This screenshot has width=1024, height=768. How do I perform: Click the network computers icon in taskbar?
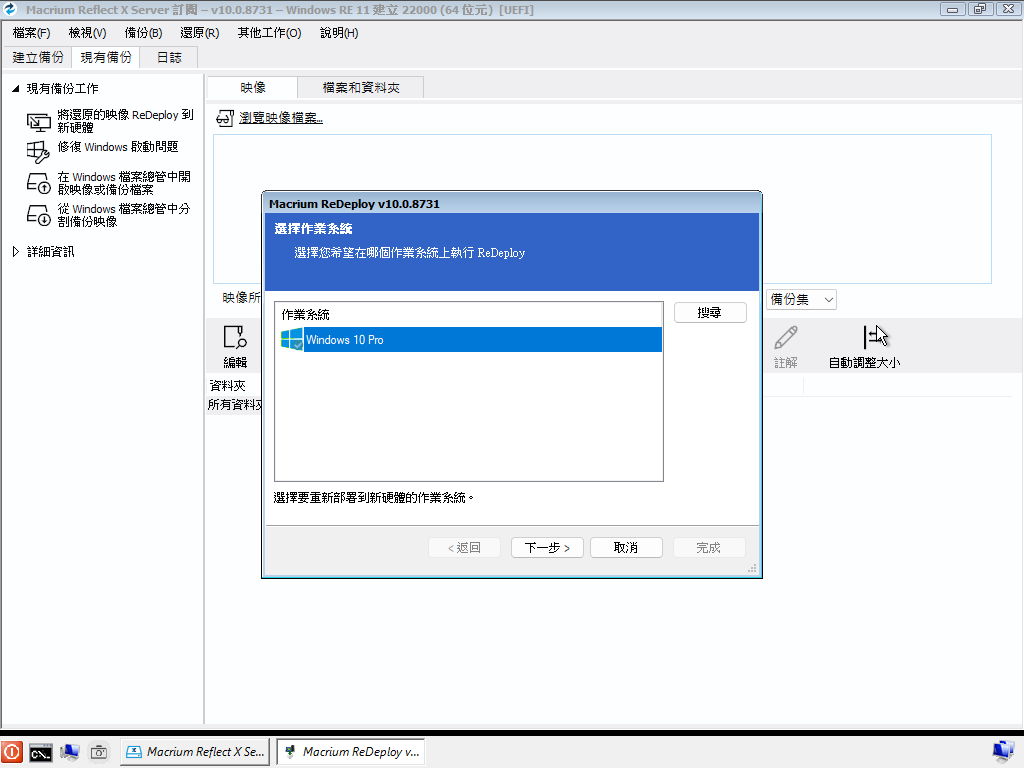pos(70,752)
